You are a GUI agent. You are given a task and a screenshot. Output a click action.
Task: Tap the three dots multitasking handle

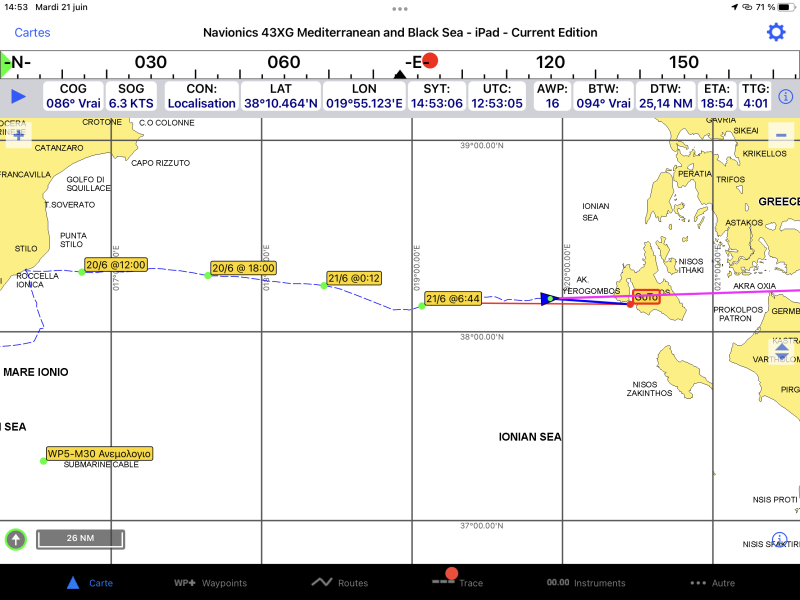[400, 9]
